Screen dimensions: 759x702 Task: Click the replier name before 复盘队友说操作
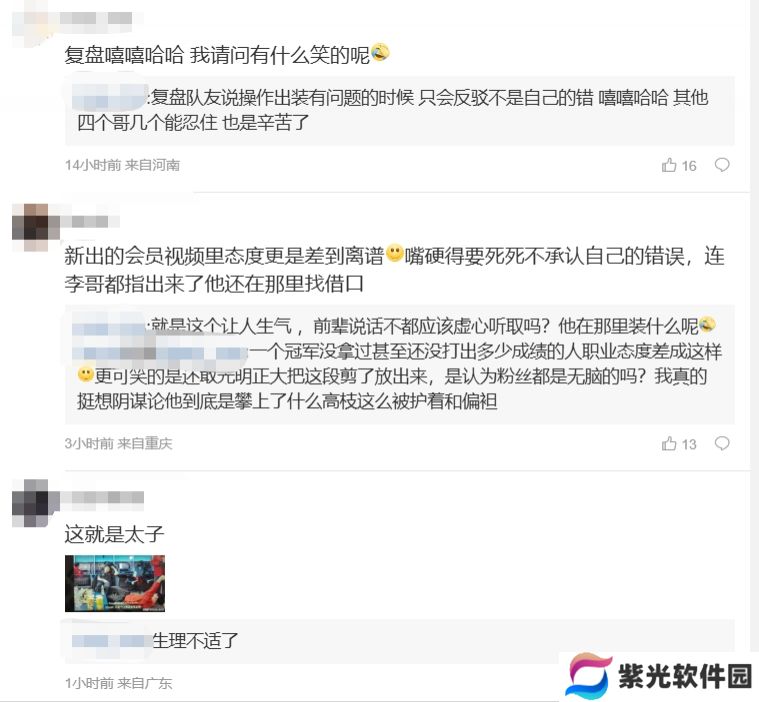[109, 97]
